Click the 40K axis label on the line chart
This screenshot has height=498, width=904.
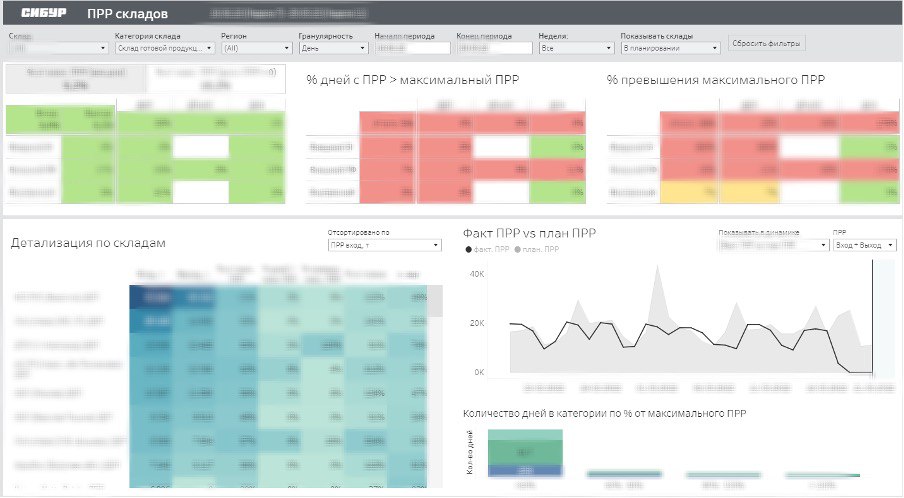coord(477,274)
